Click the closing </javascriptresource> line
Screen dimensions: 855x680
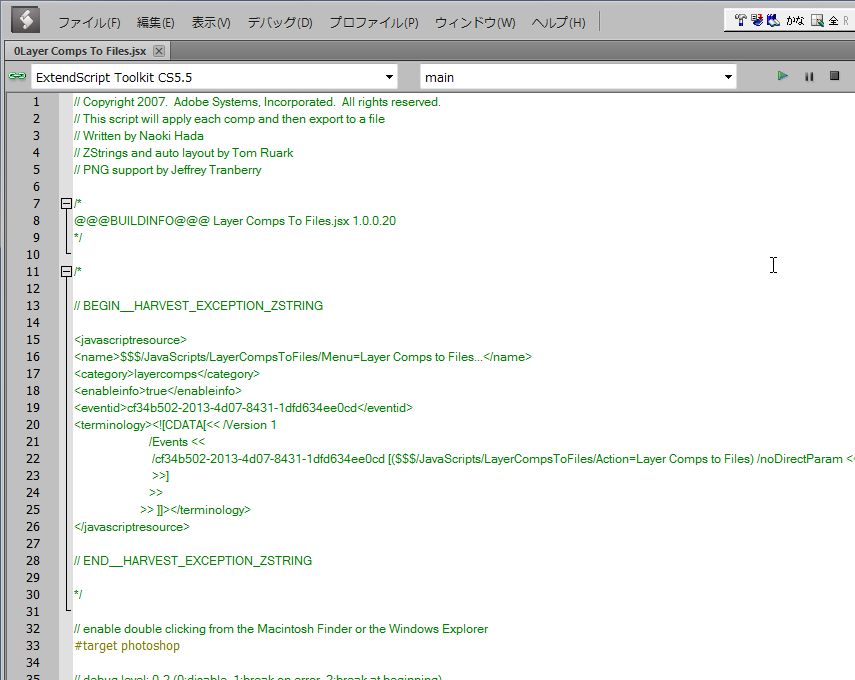point(131,527)
